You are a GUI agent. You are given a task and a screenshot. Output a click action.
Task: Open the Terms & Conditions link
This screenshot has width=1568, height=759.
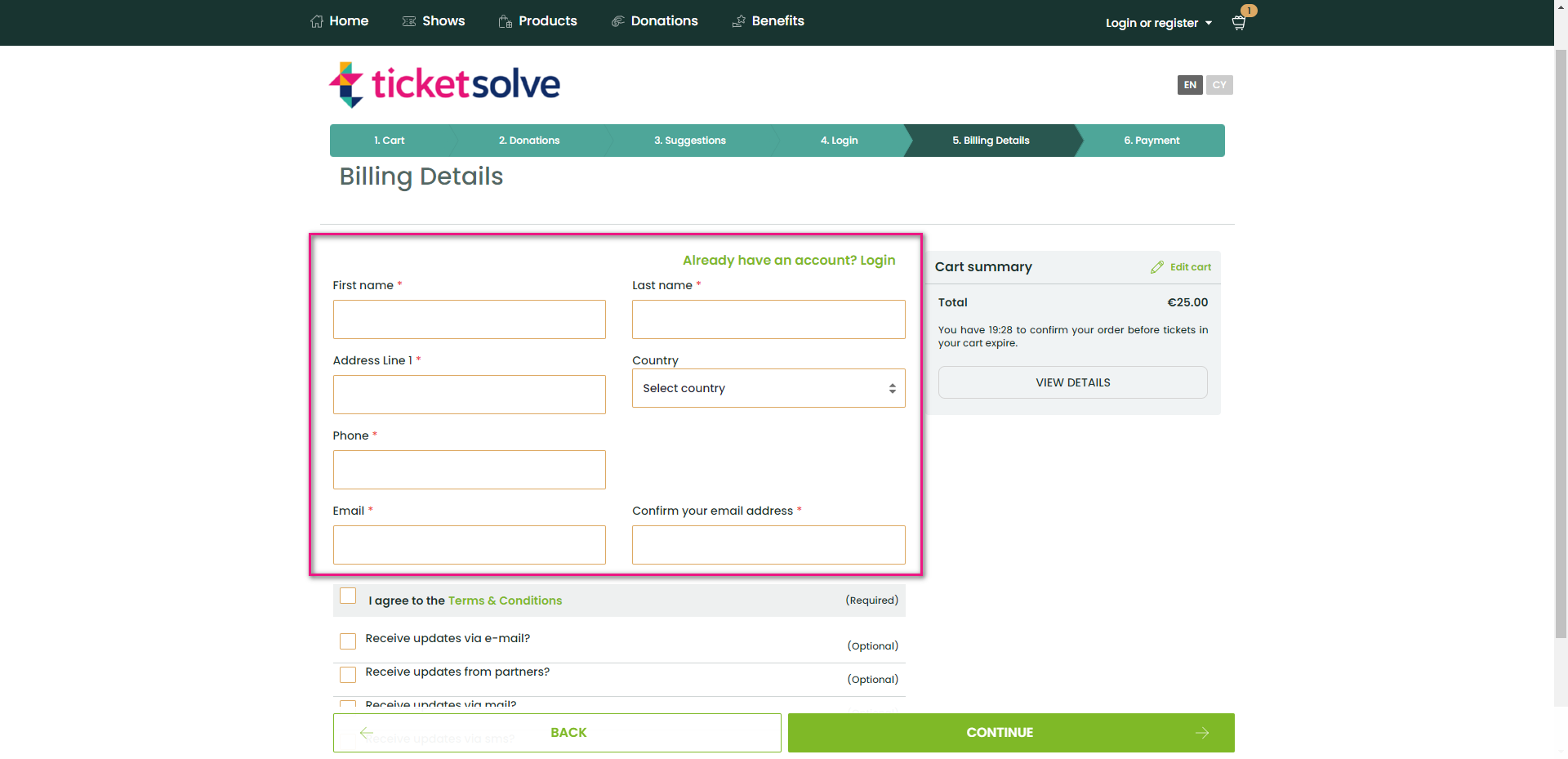point(505,601)
